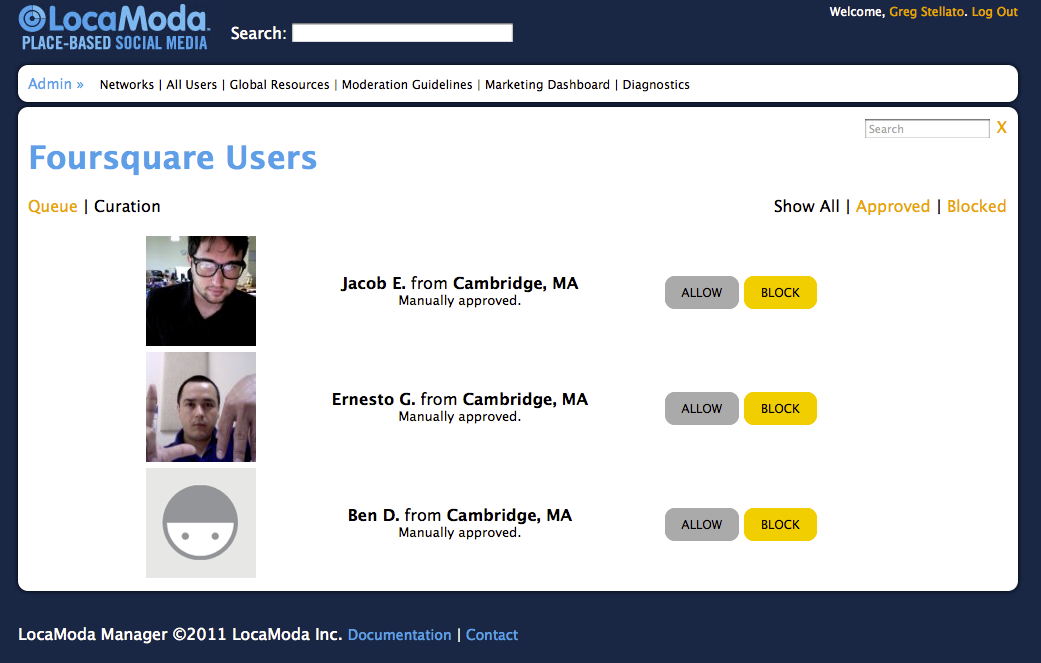The image size is (1041, 663).
Task: Open Diagnostics from admin menu
Action: (656, 85)
